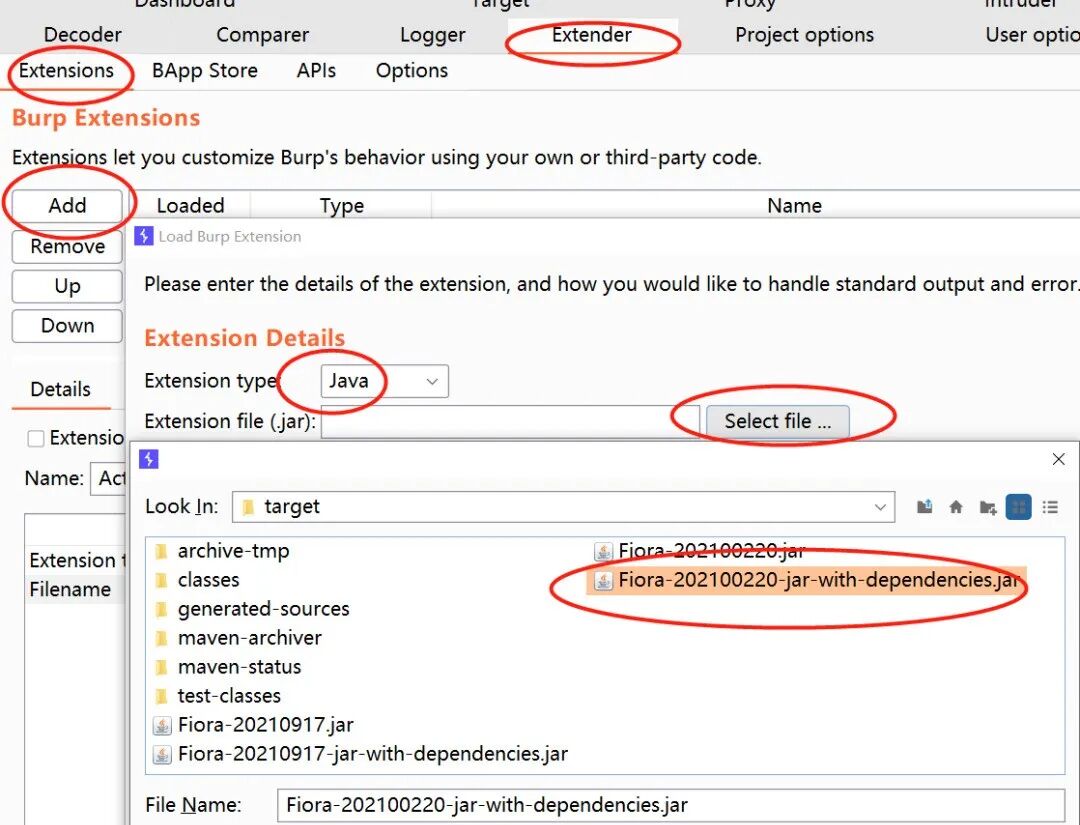Open the Extender Options sub-tab
The height and width of the screenshot is (825, 1080).
pos(412,71)
